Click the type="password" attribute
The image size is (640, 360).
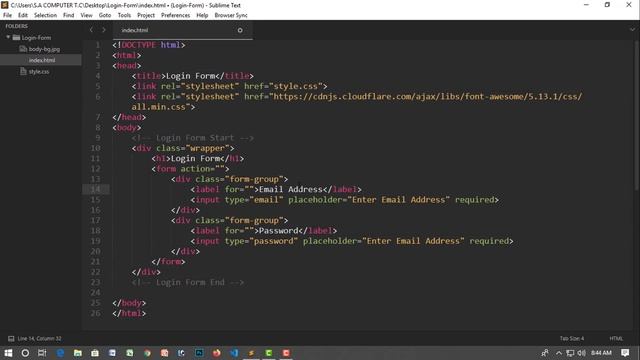[261, 241]
